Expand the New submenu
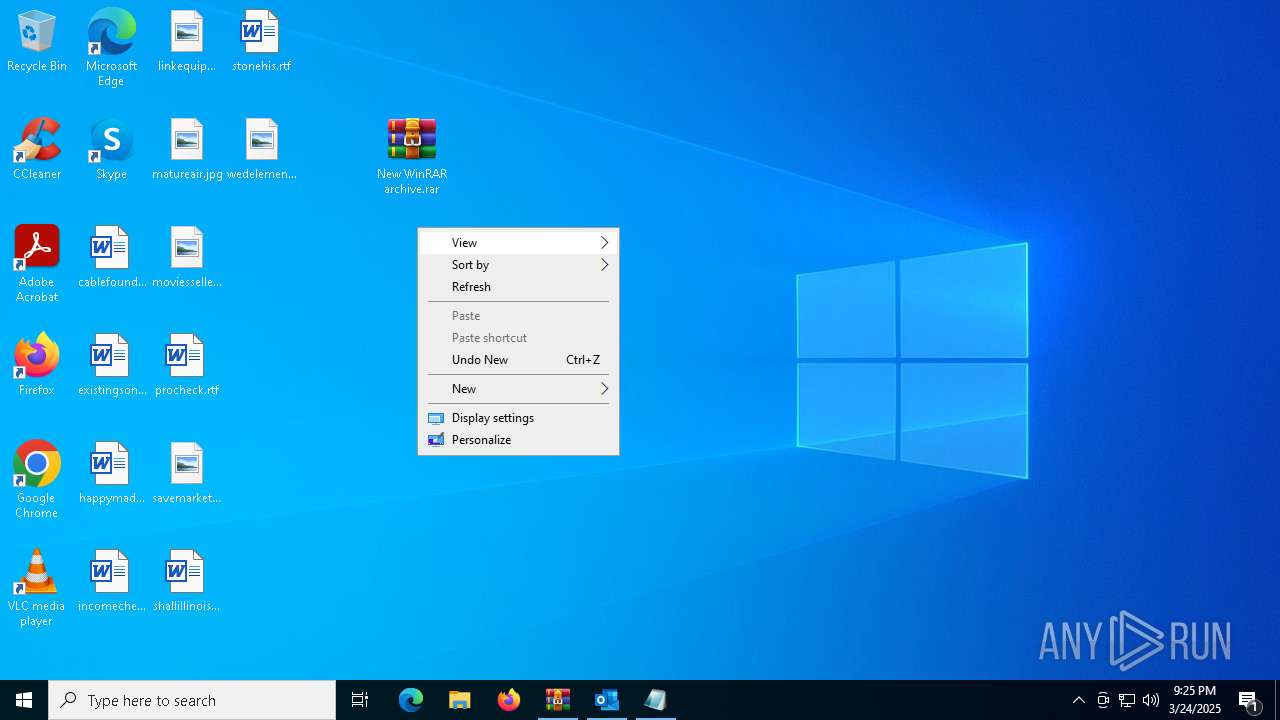Image resolution: width=1280 pixels, height=720 pixels. (518, 389)
